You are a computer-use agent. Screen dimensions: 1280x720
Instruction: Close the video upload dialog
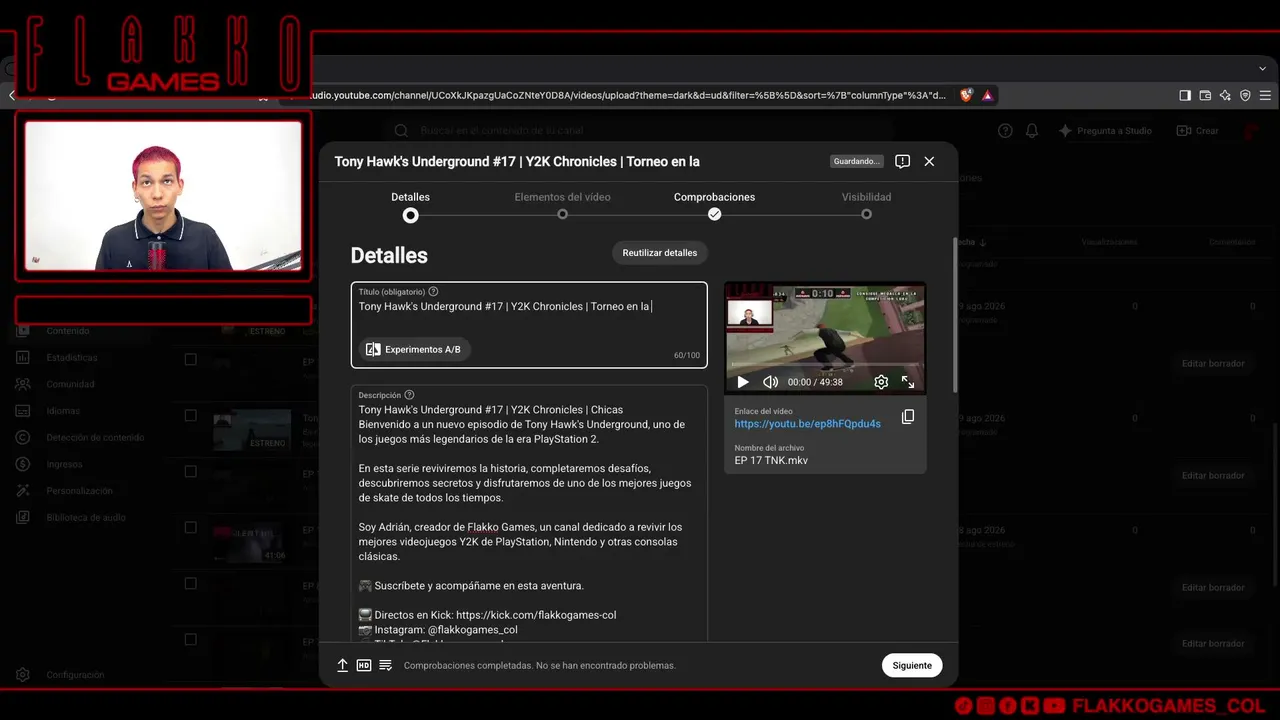[929, 161]
